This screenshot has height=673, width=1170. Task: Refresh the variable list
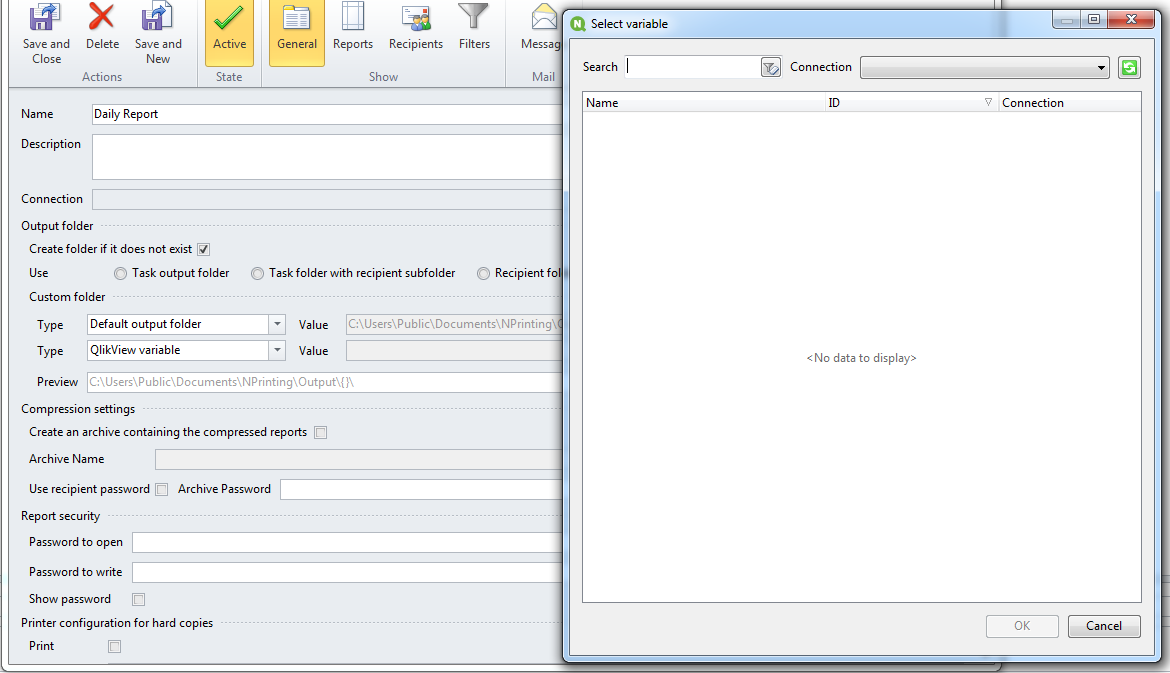(x=1129, y=67)
